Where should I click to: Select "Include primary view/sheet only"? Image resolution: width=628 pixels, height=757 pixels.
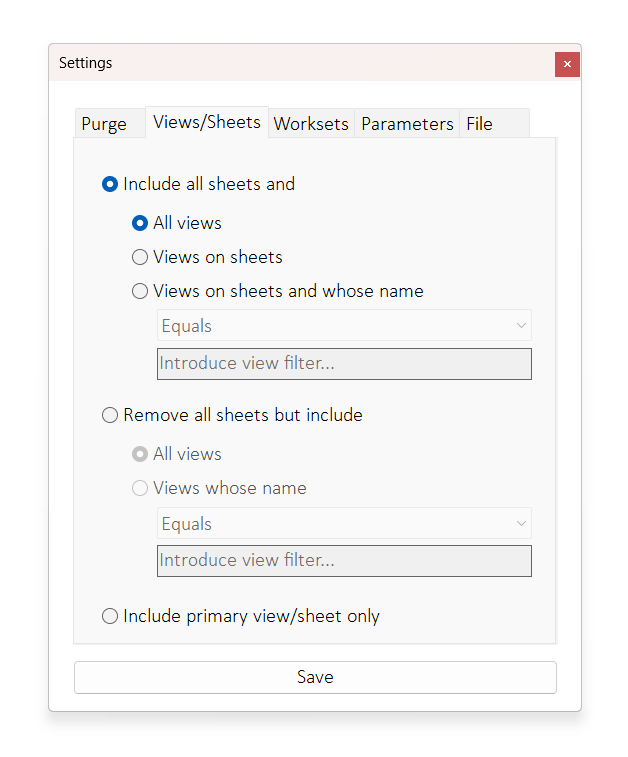110,616
